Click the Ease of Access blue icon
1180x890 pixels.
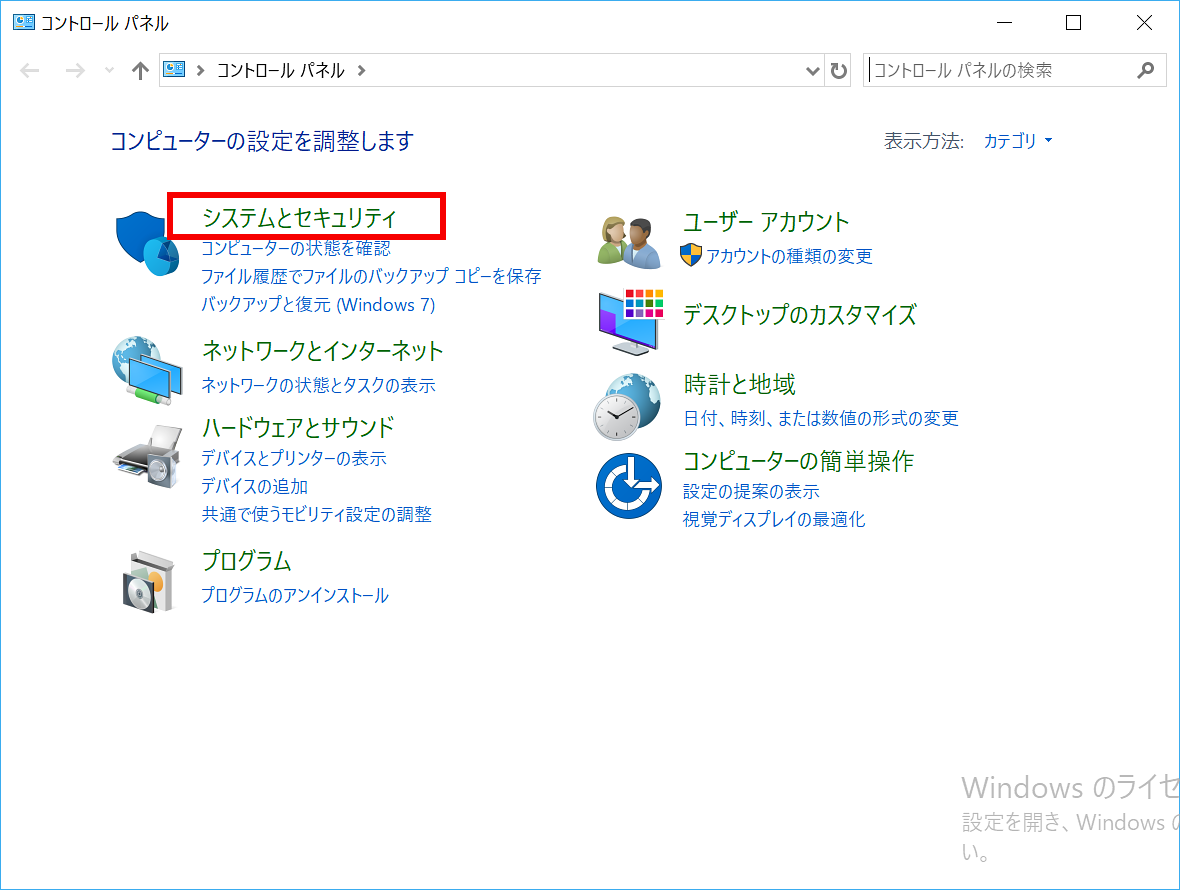629,485
